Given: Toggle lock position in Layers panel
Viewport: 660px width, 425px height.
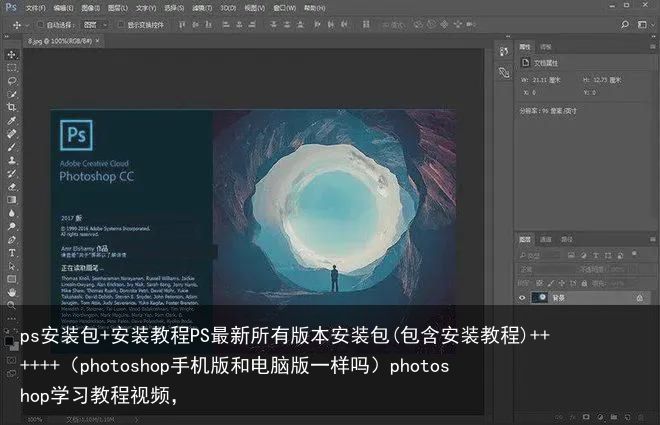Looking at the screenshot, I should 562,284.
